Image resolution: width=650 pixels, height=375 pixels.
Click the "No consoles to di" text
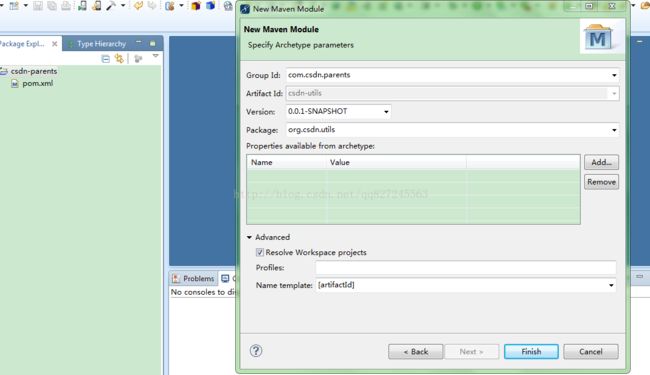pyautogui.click(x=203, y=292)
